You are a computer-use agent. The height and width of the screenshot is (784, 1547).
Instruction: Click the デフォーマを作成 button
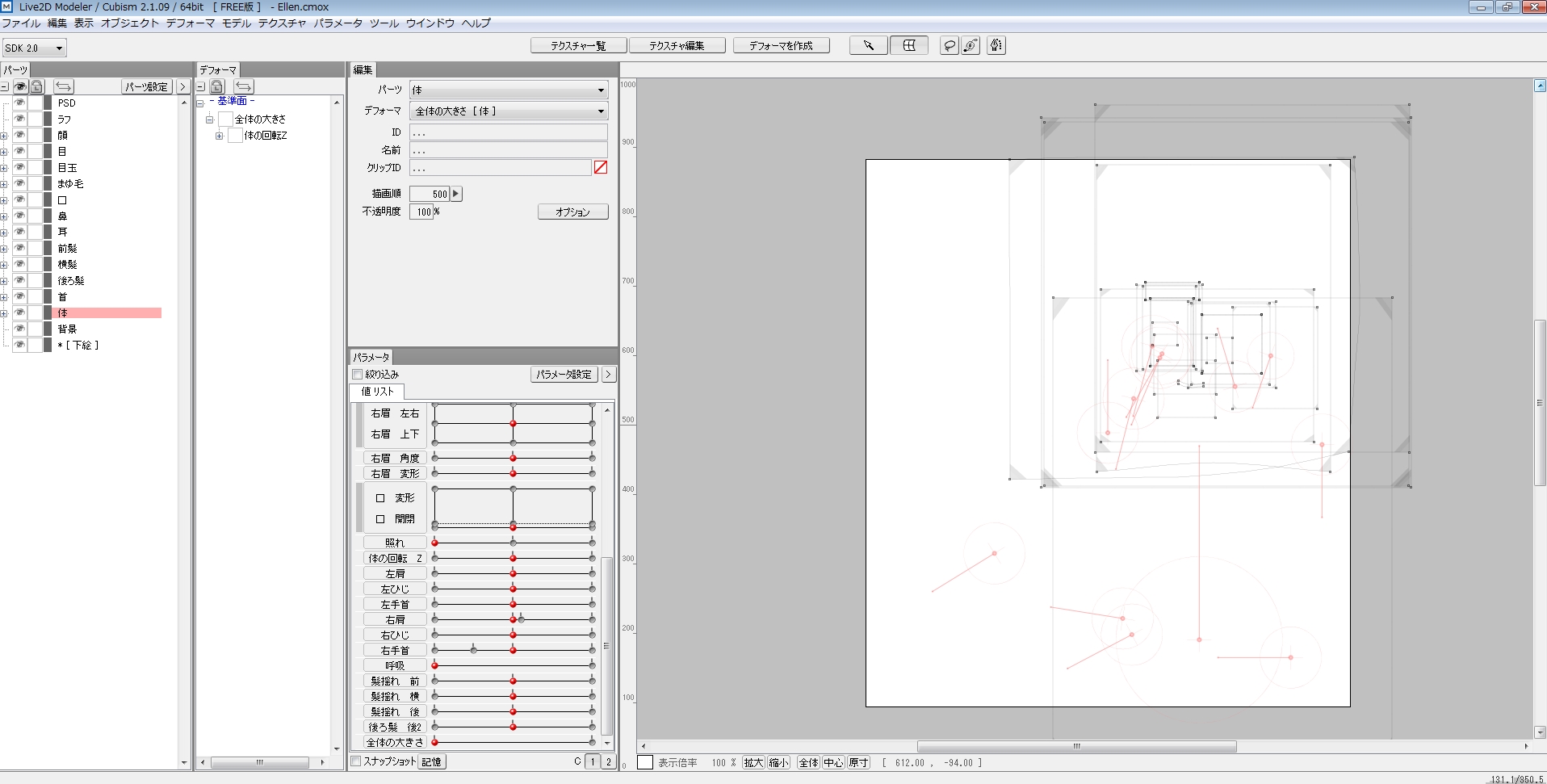tap(781, 46)
